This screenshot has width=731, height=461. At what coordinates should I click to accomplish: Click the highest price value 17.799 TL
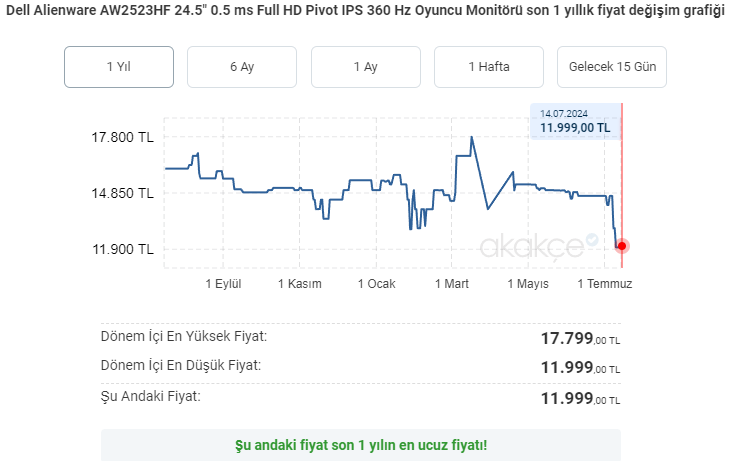(580, 339)
